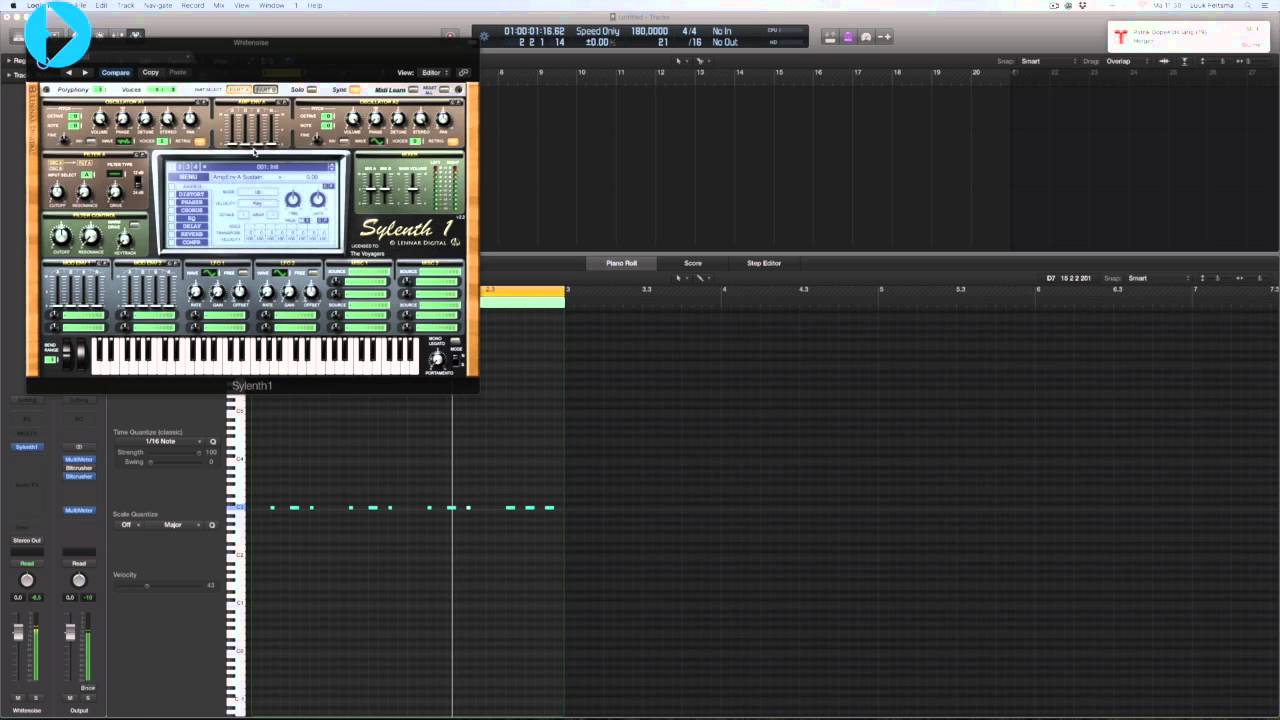The image size is (1280, 720).
Task: Click Time Quantize Q button
Action: point(213,441)
